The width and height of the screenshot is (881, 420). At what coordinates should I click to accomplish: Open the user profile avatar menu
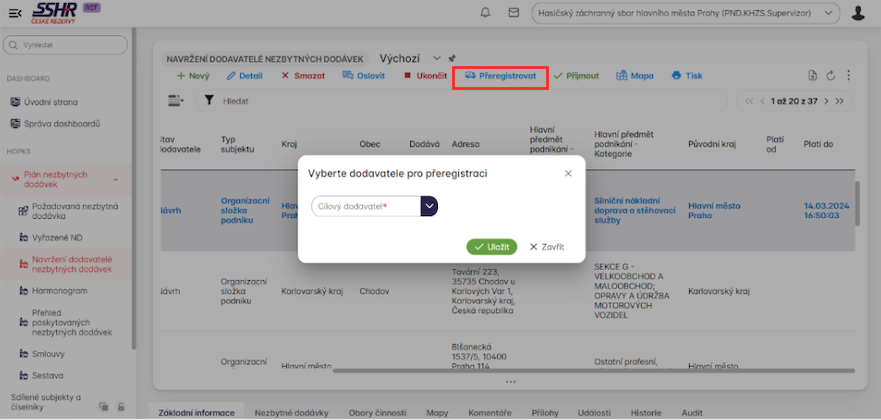[858, 13]
